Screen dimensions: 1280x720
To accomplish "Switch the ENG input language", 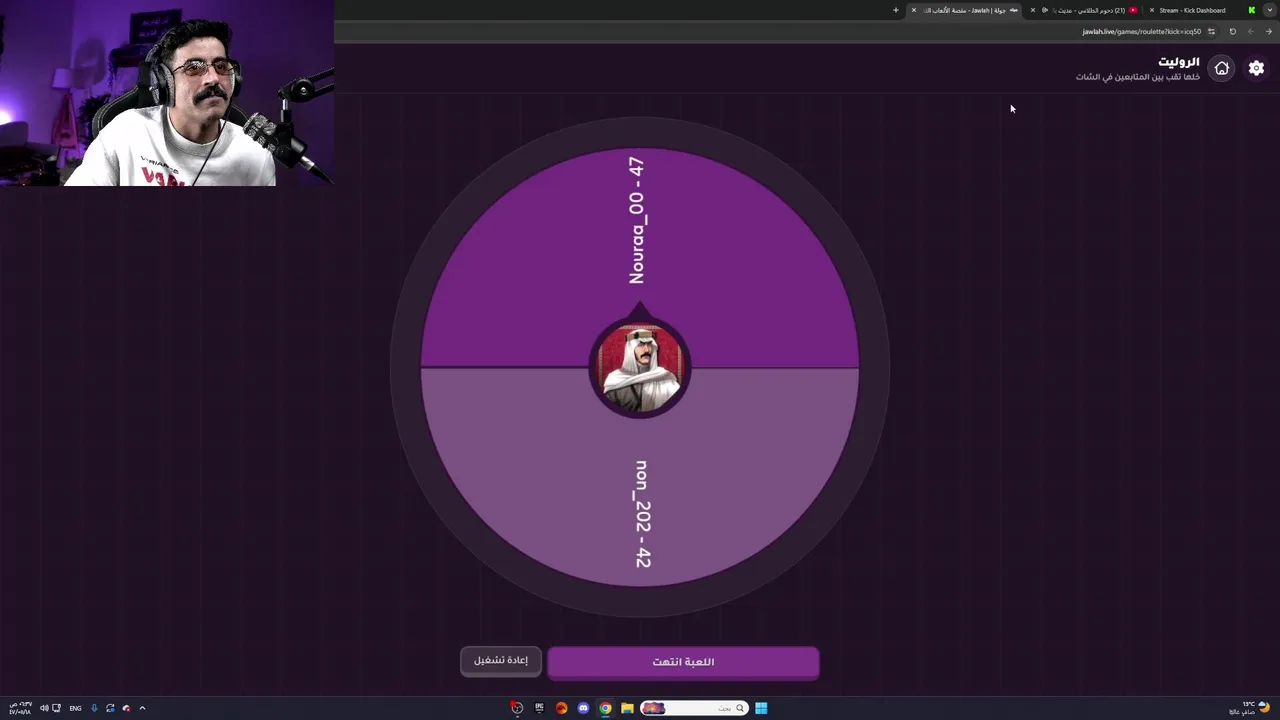I will pyautogui.click(x=75, y=708).
